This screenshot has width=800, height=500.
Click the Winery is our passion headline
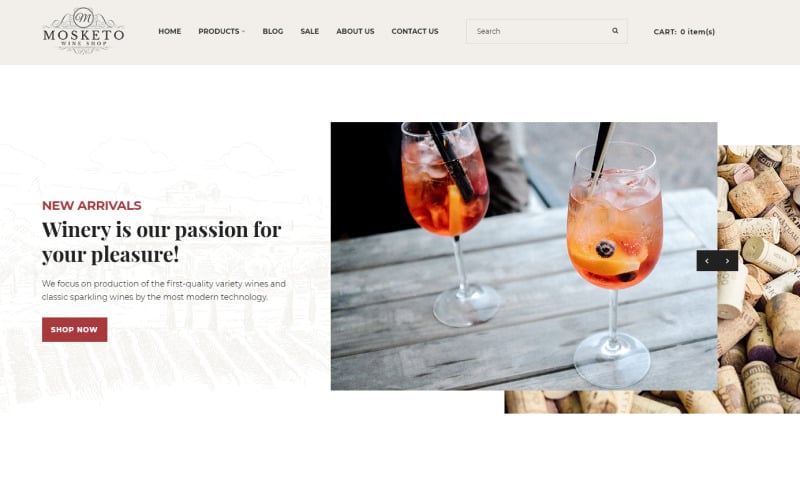[161, 242]
